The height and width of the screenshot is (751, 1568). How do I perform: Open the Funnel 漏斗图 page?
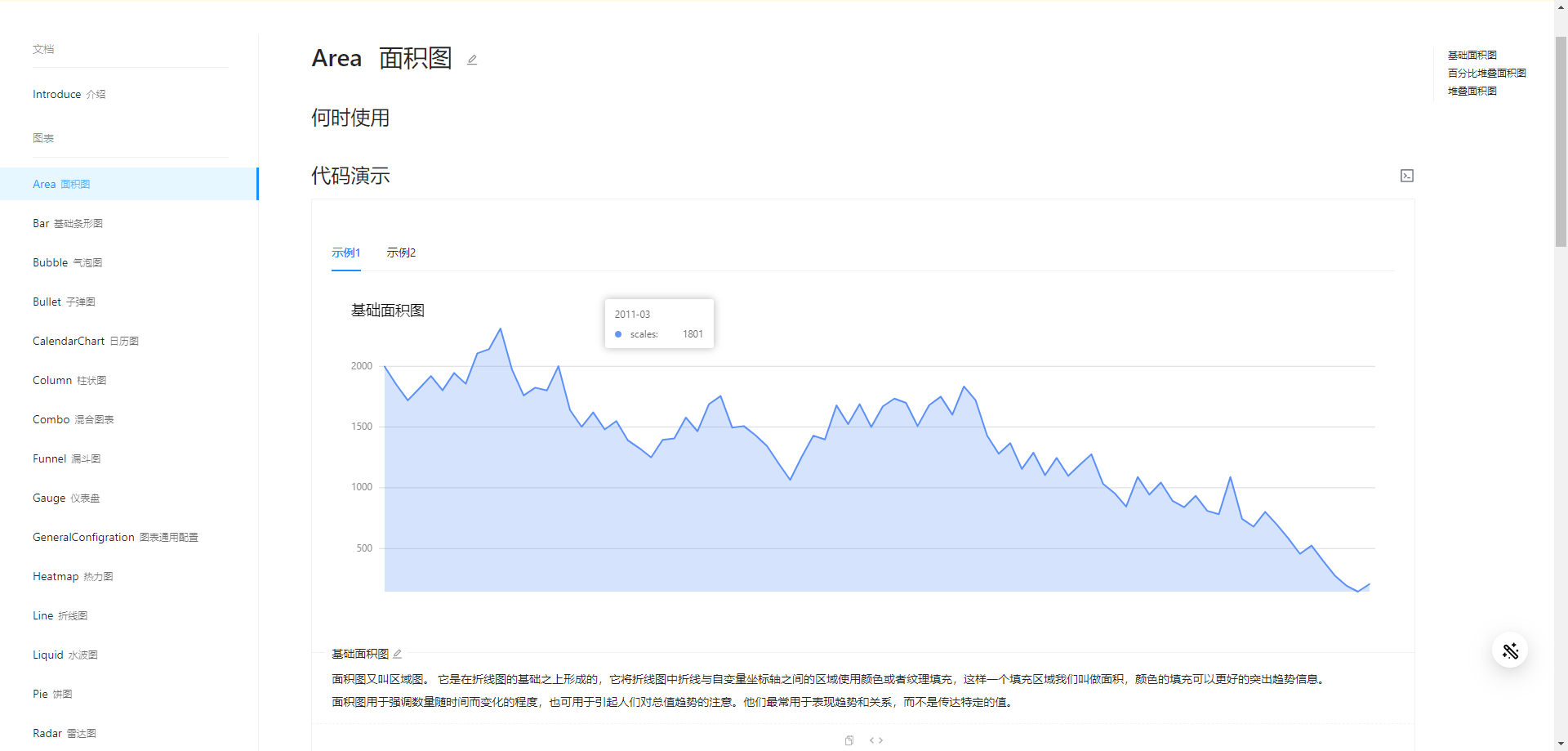[129, 458]
